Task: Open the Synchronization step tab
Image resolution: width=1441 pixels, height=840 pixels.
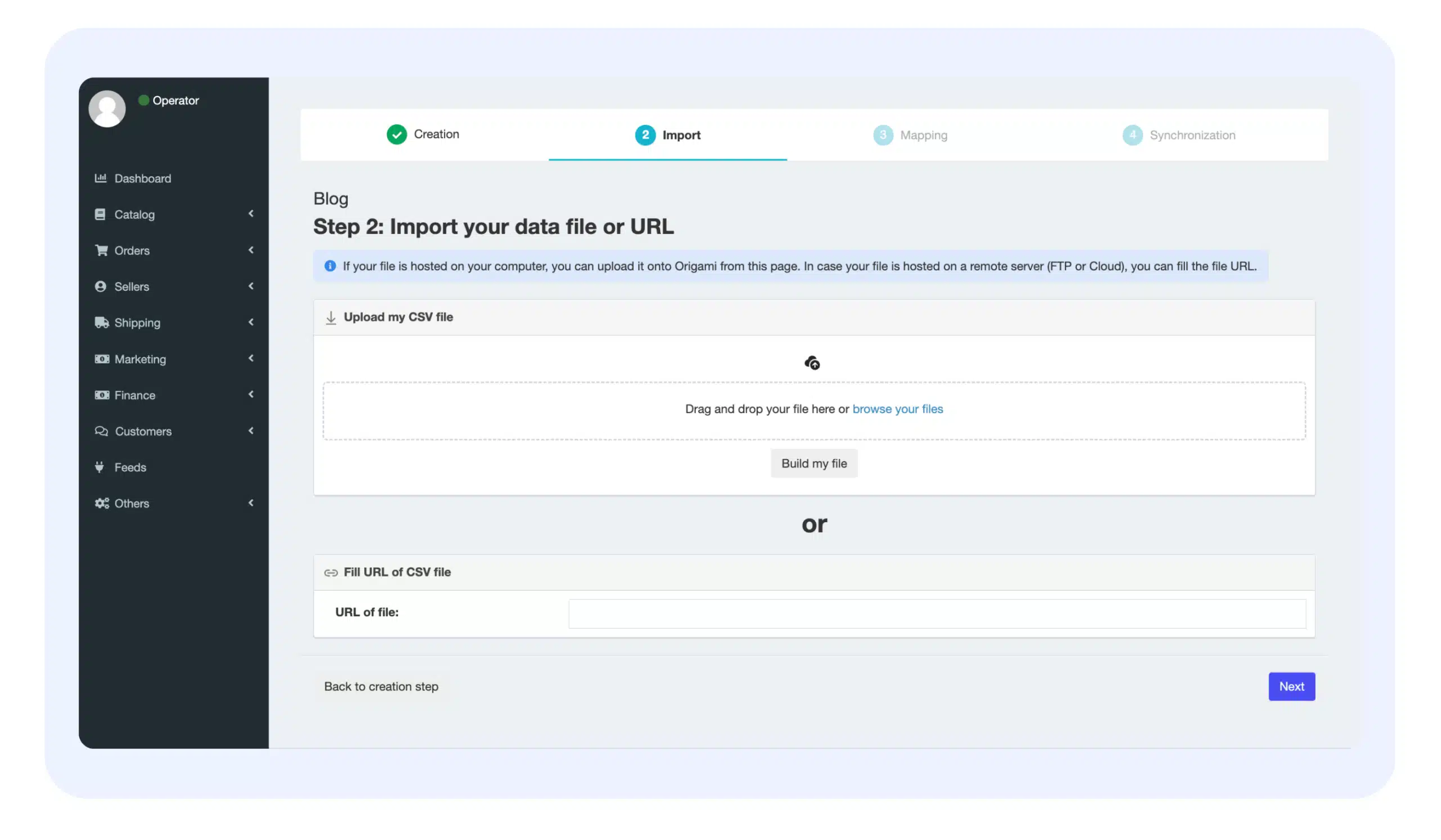Action: 1179,135
